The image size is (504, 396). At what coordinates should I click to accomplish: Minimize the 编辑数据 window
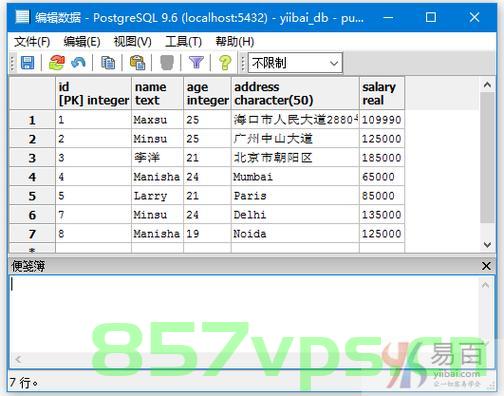(388, 17)
